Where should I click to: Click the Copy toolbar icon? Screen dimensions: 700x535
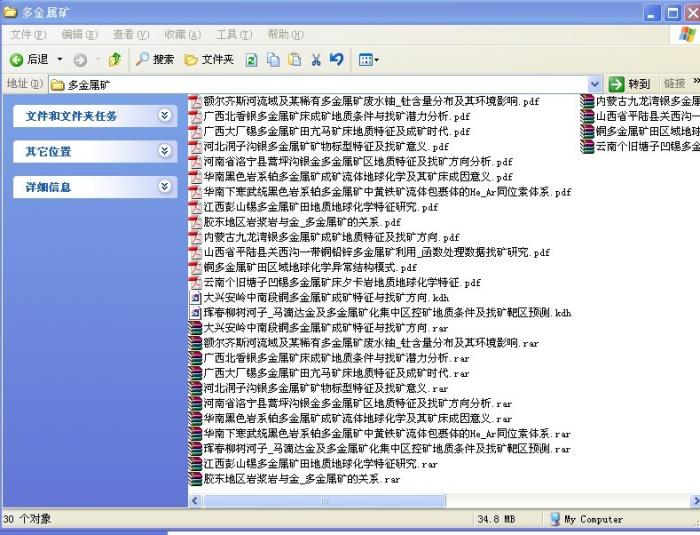click(x=273, y=60)
